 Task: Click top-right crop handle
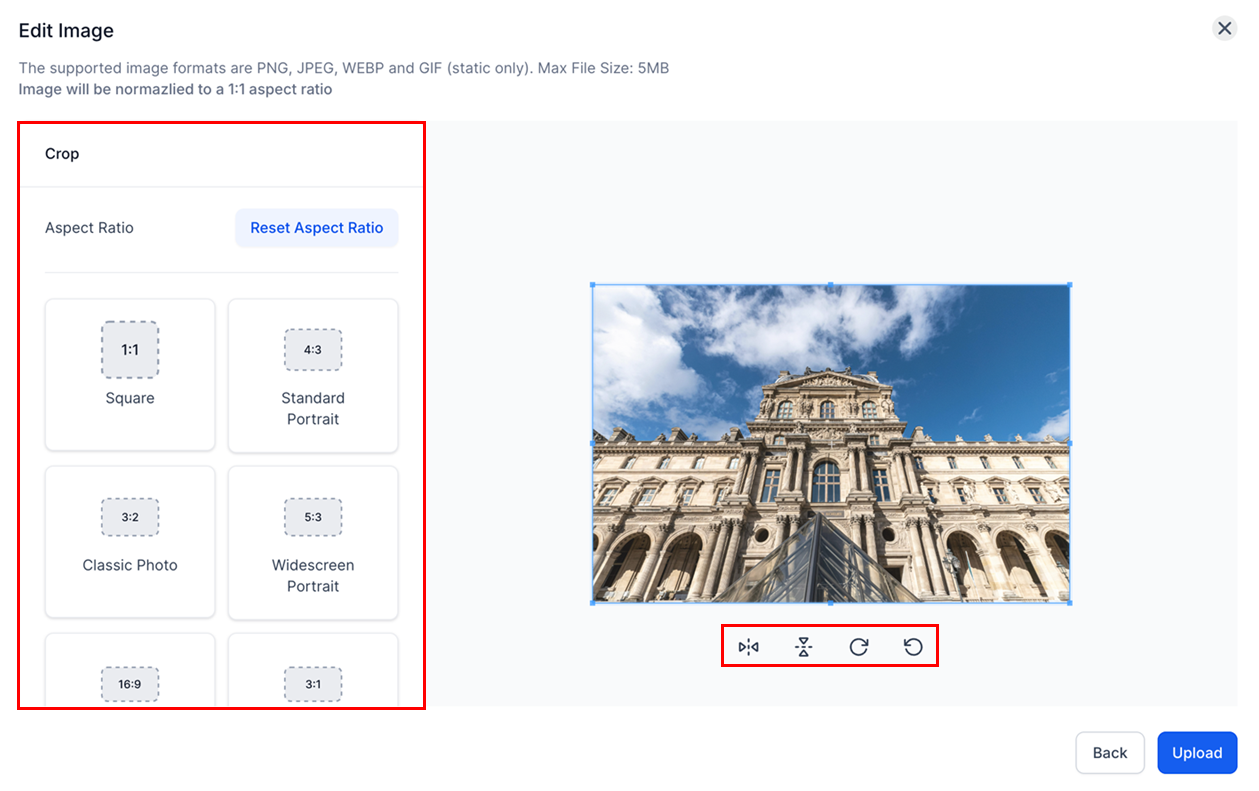point(1070,285)
